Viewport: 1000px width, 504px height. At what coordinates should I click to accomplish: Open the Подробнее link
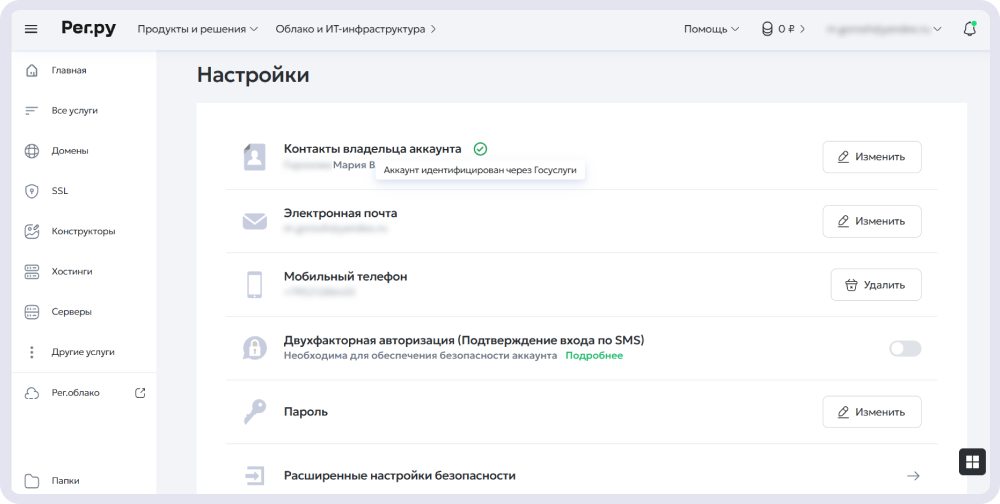(x=594, y=355)
